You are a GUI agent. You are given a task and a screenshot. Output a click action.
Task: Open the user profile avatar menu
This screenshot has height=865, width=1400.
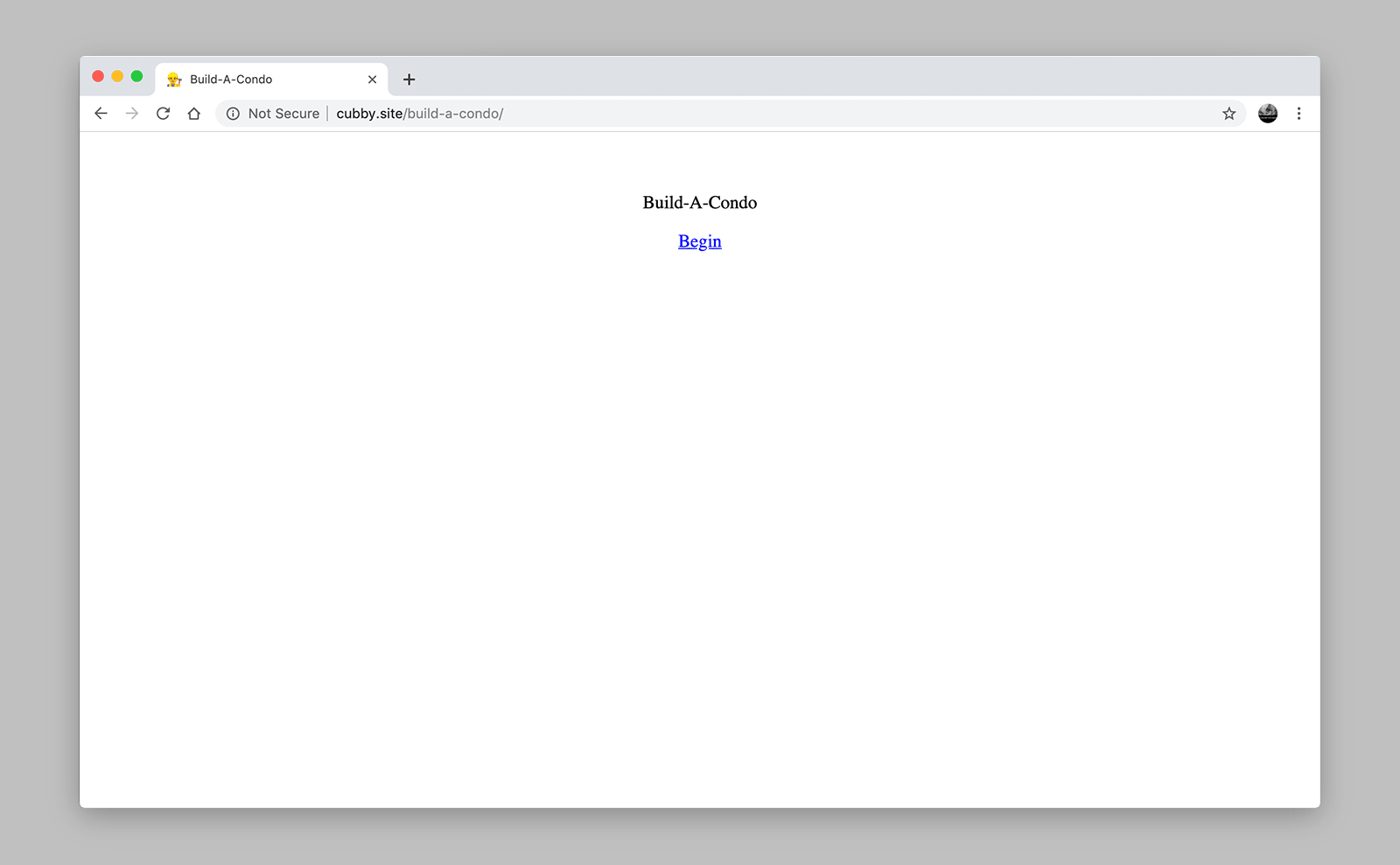coord(1267,114)
